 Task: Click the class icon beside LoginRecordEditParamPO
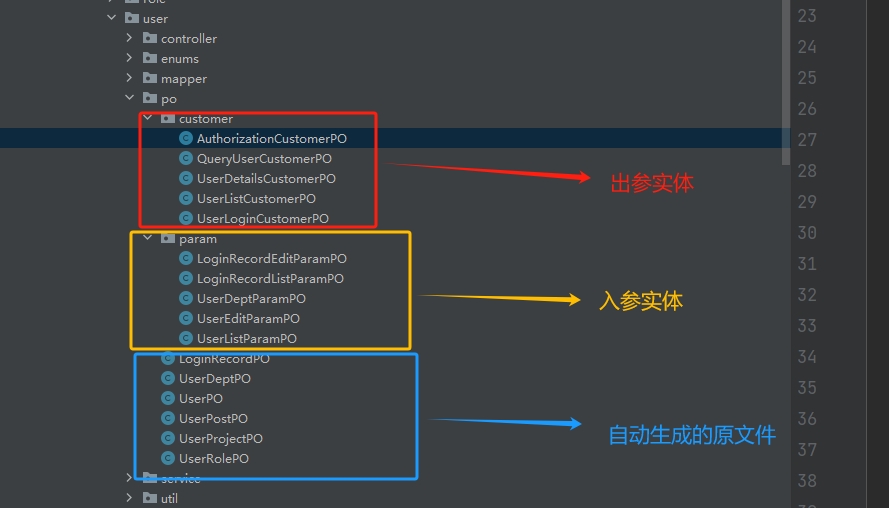point(186,259)
